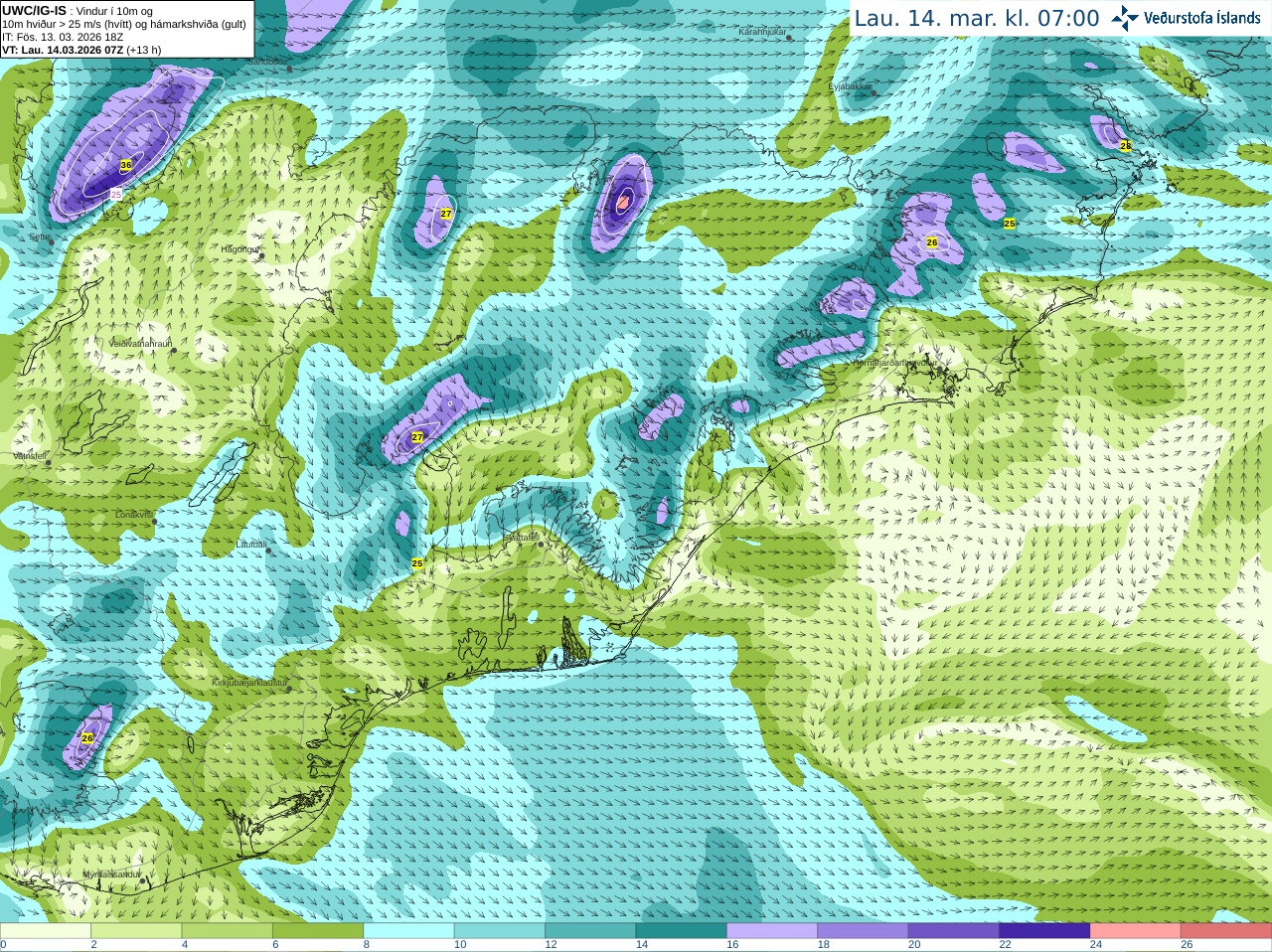Click the Veiðivatnahraun station label

pos(140,344)
